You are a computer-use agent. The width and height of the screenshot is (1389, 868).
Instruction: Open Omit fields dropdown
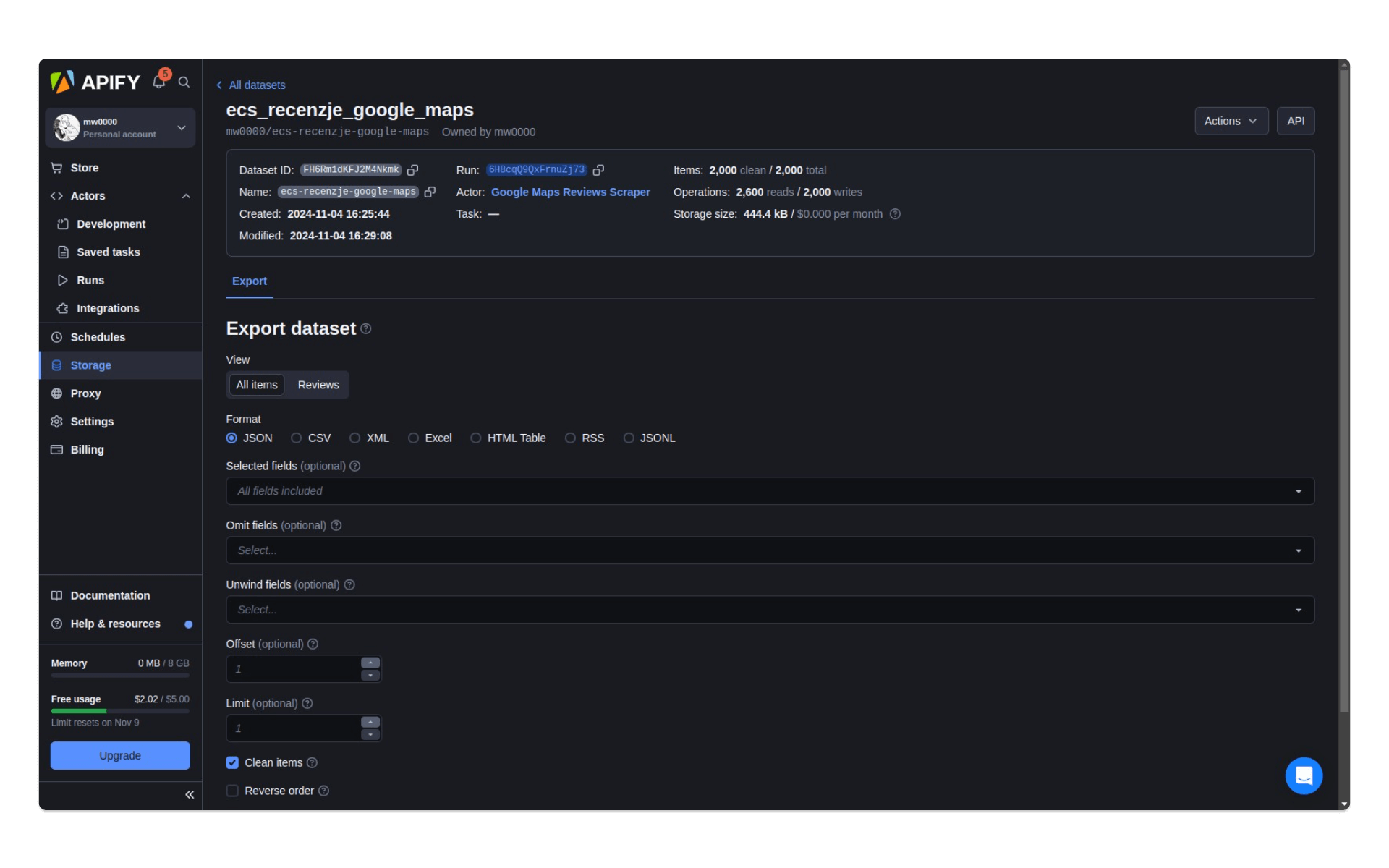click(770, 550)
